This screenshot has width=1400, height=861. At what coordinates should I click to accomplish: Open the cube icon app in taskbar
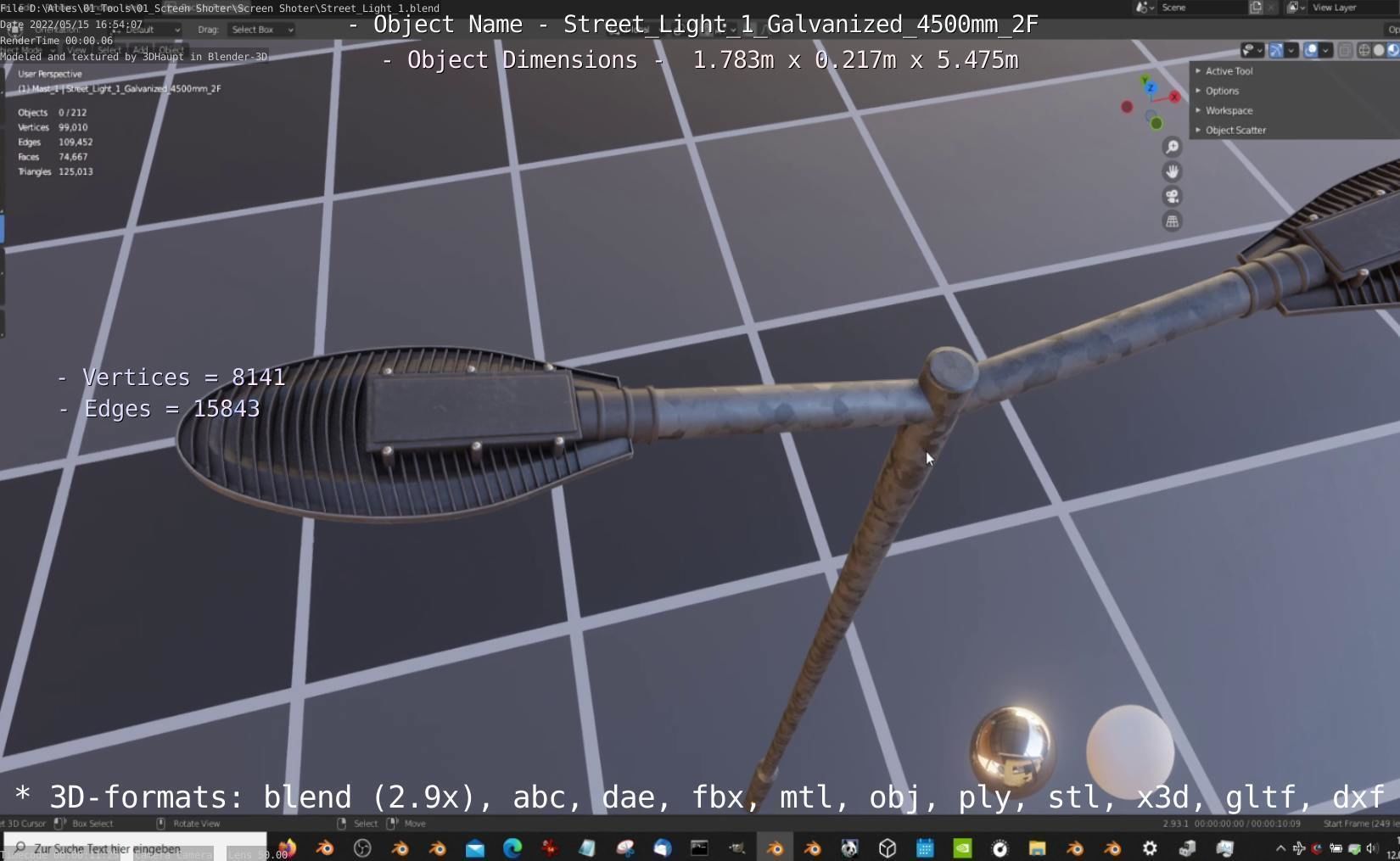(x=888, y=847)
